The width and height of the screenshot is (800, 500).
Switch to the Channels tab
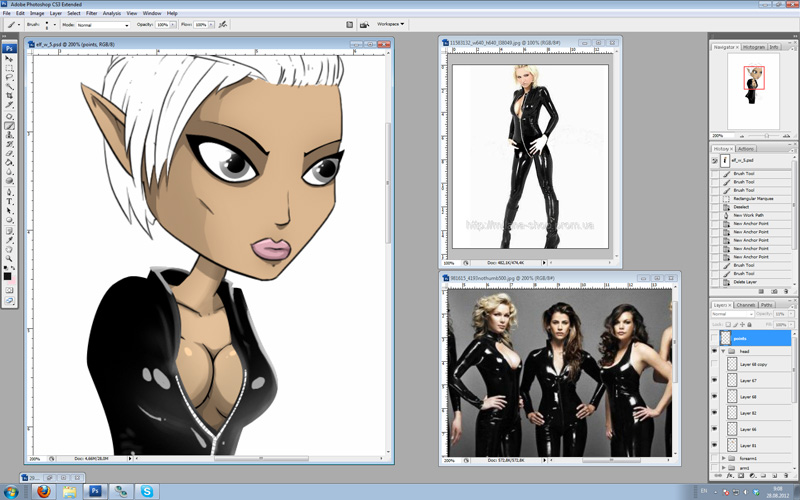[x=745, y=305]
